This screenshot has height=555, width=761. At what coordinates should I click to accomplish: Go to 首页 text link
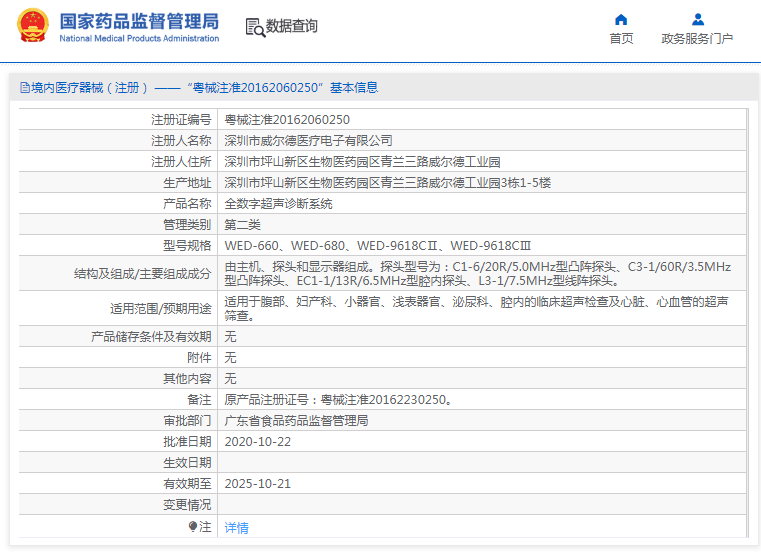(621, 39)
